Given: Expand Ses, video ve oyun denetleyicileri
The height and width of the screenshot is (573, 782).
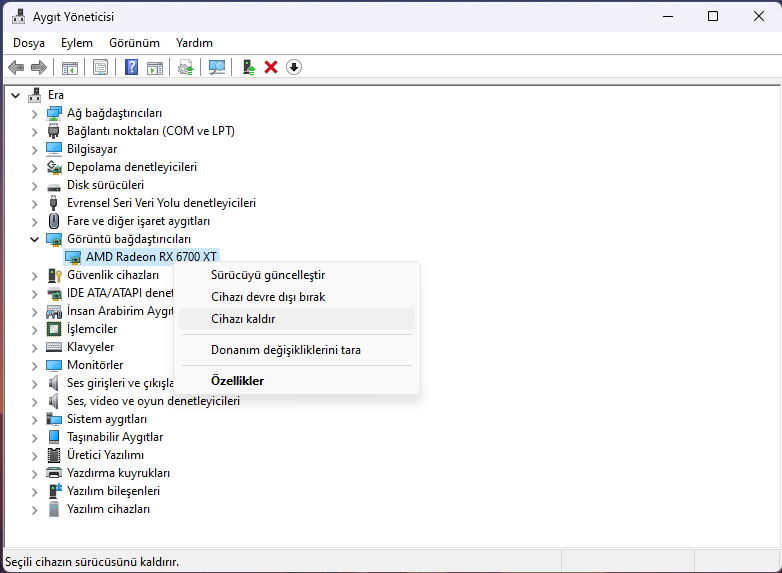Looking at the screenshot, I should pos(34,401).
